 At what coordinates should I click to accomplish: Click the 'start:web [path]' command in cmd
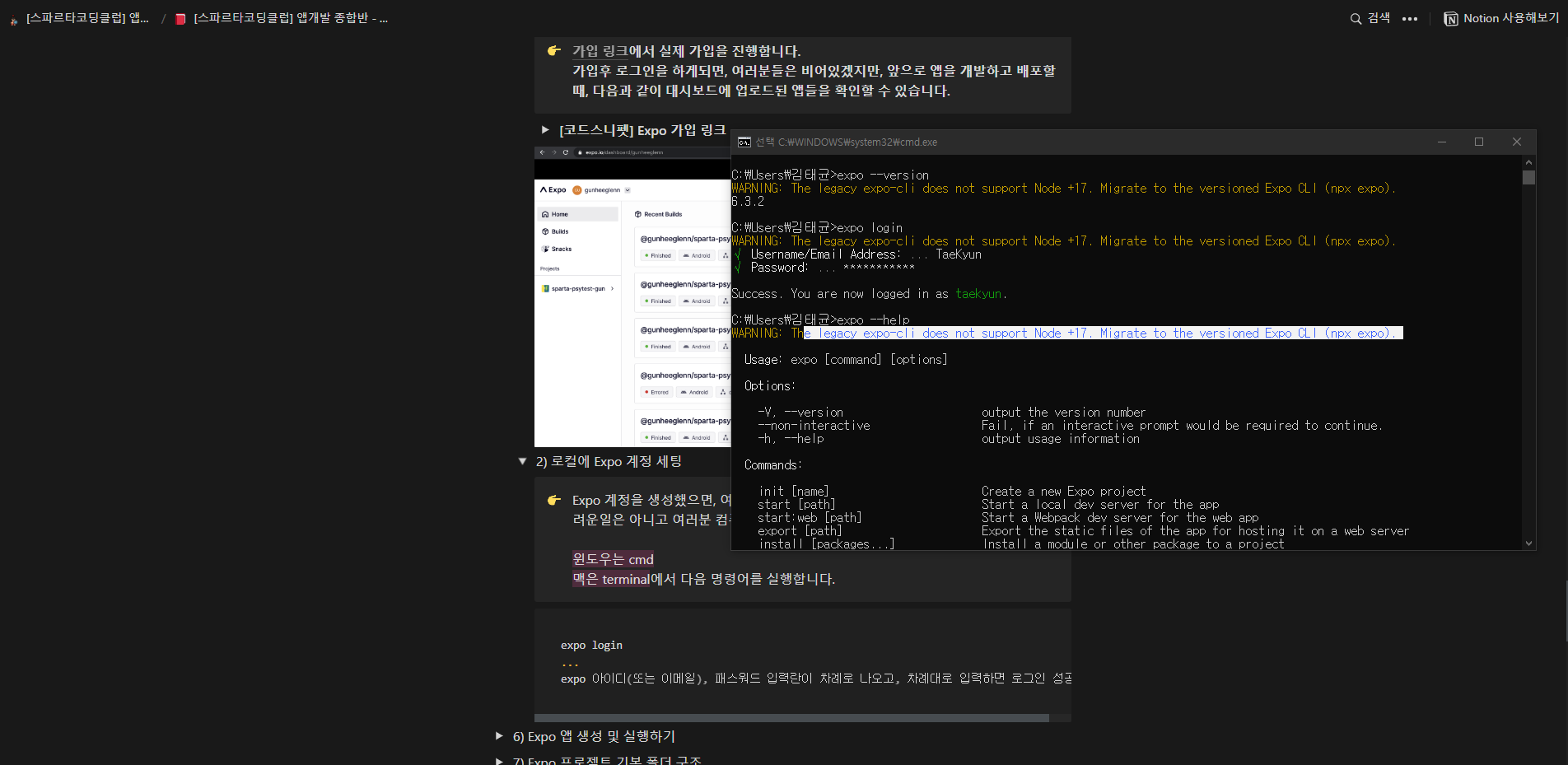[x=810, y=517]
